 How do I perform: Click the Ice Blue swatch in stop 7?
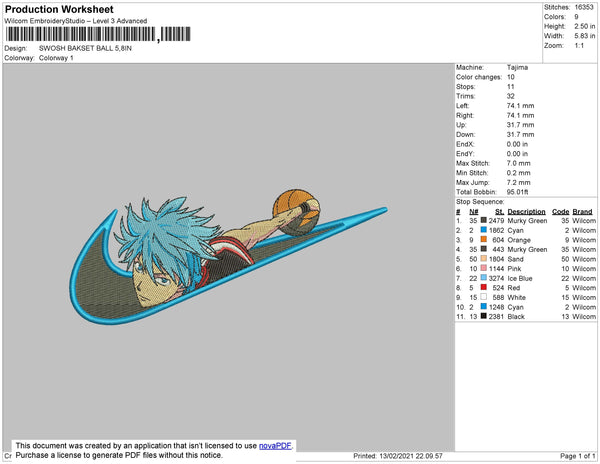(484, 278)
